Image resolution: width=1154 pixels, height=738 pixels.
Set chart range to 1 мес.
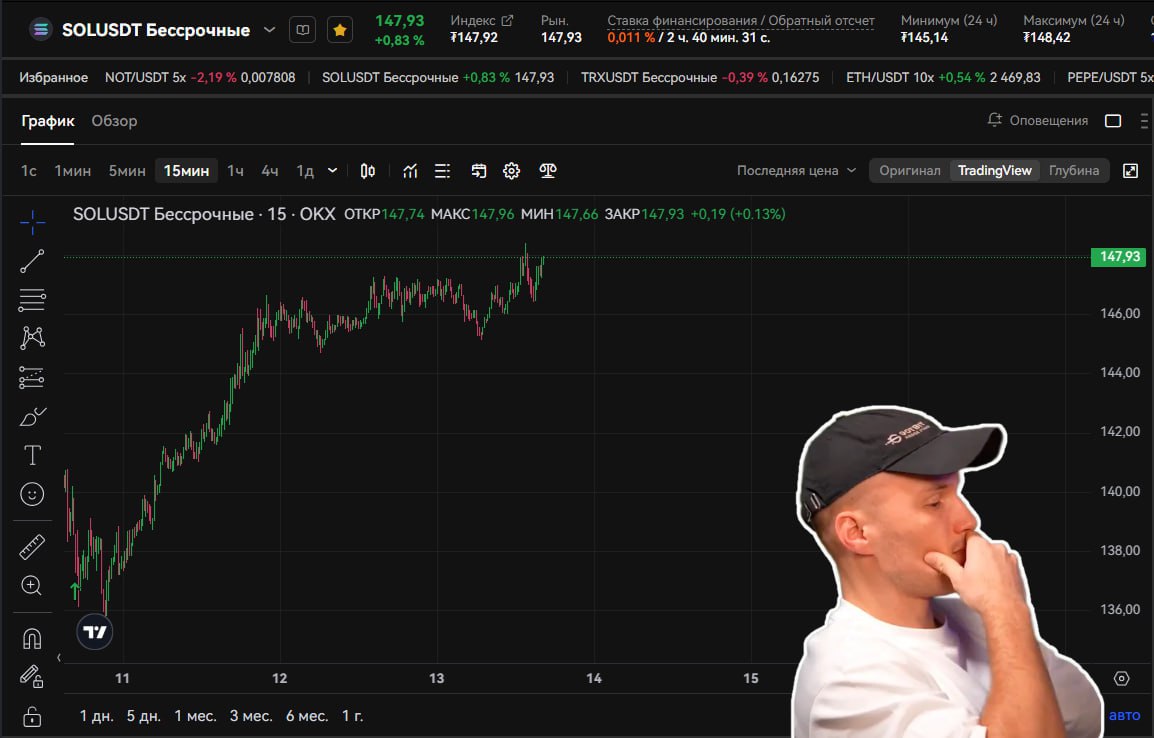tap(195, 716)
